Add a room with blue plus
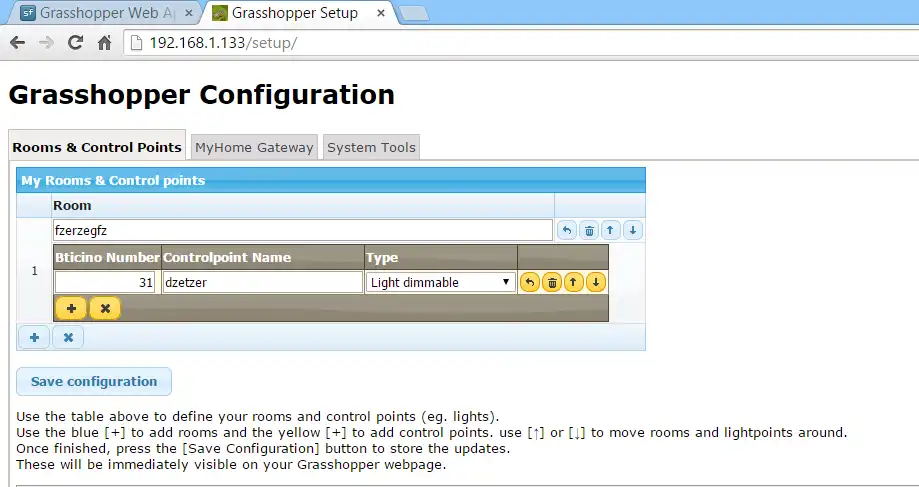Viewport: 919px width, 487px height. [34, 338]
